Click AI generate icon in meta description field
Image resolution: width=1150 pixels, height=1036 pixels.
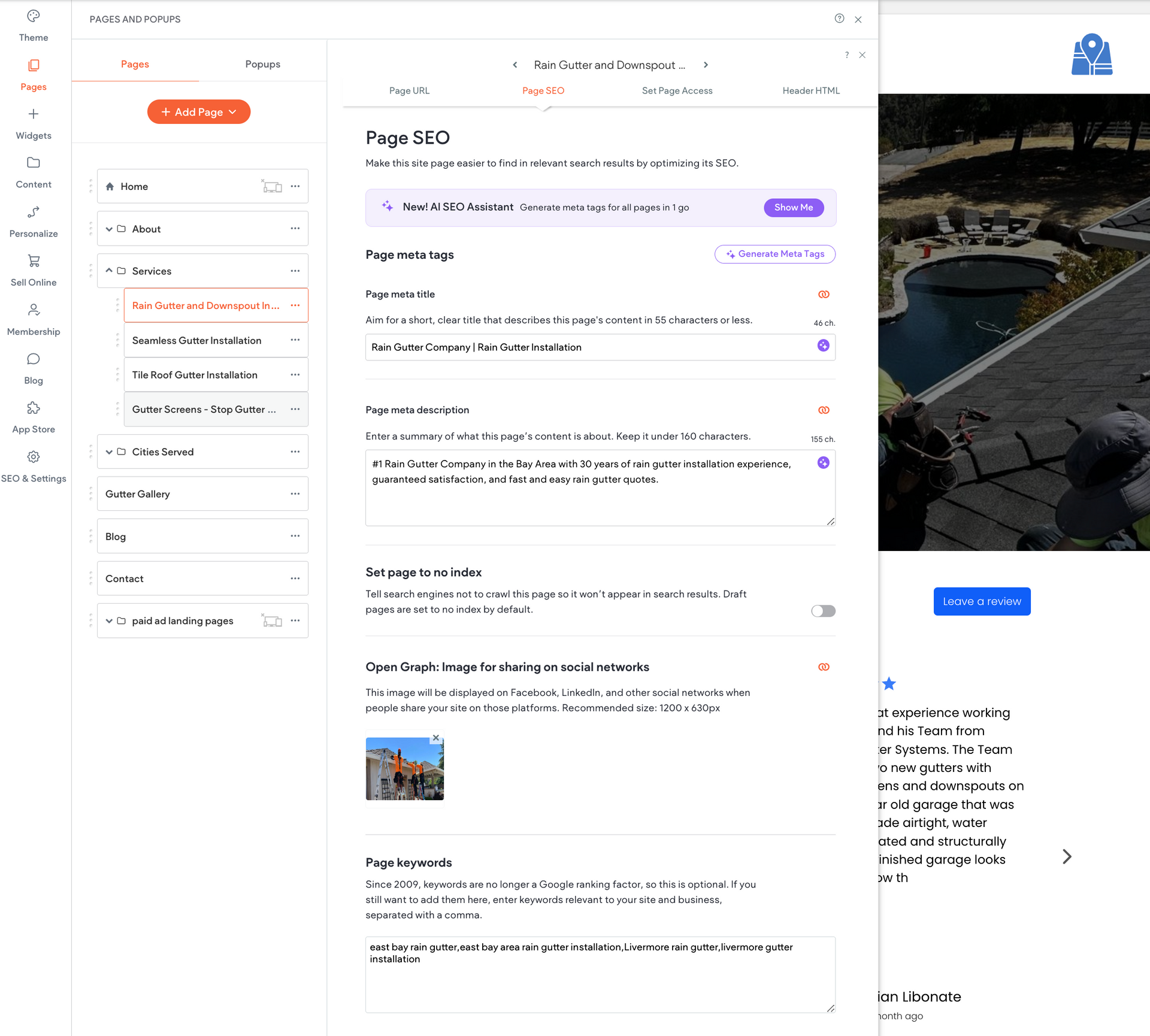point(824,463)
